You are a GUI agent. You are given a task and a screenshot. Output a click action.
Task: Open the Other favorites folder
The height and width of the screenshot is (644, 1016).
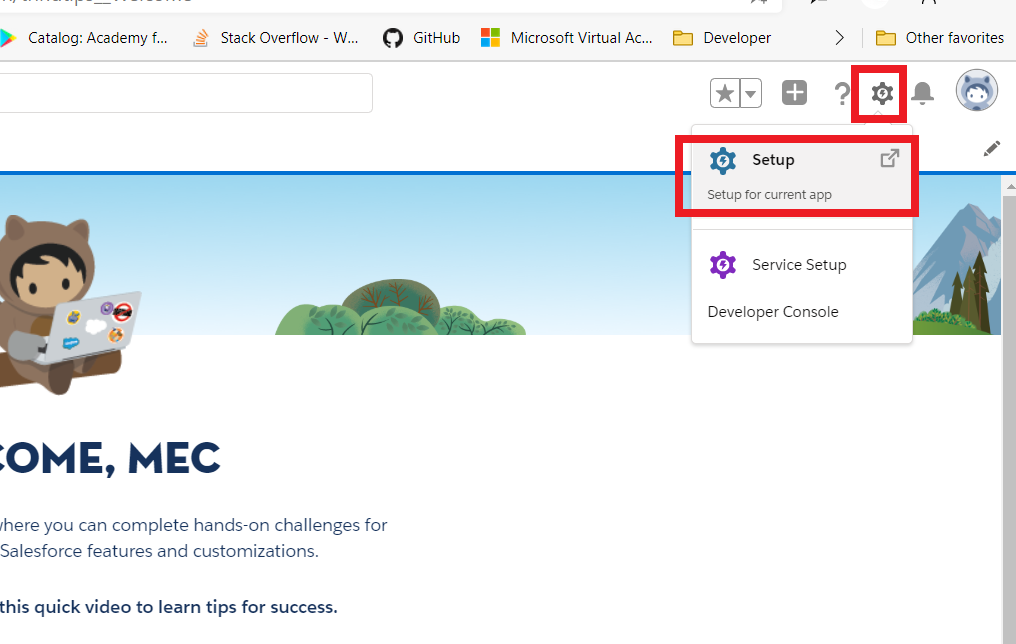click(x=938, y=37)
